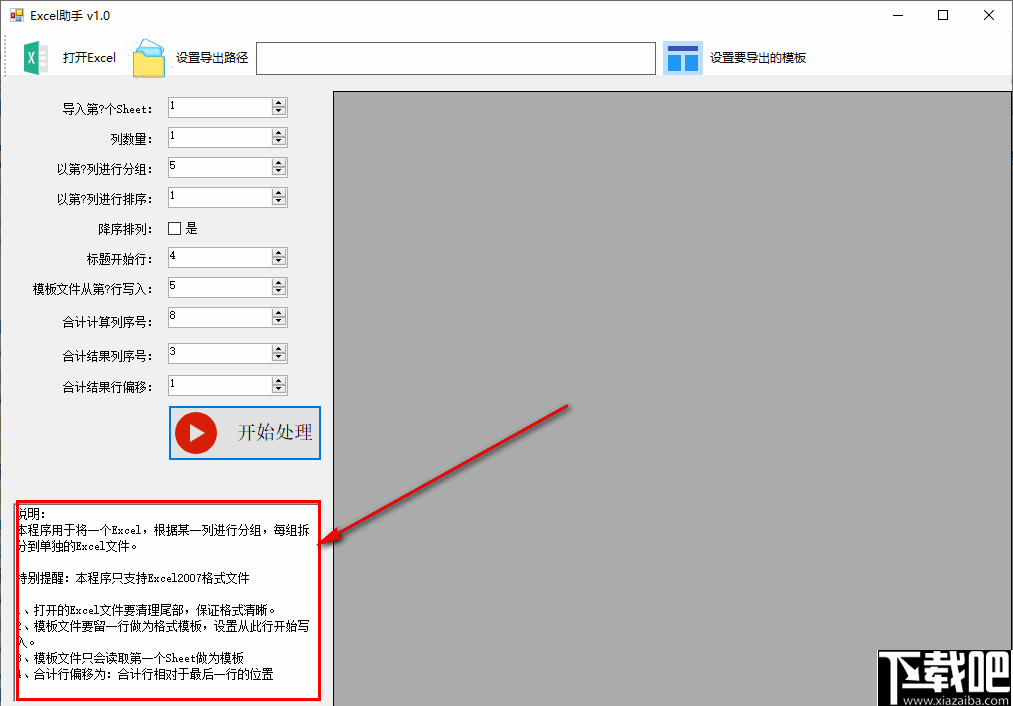The width and height of the screenshot is (1013, 706).
Task: Focus the 标题开始行 number field
Action: coord(220,257)
